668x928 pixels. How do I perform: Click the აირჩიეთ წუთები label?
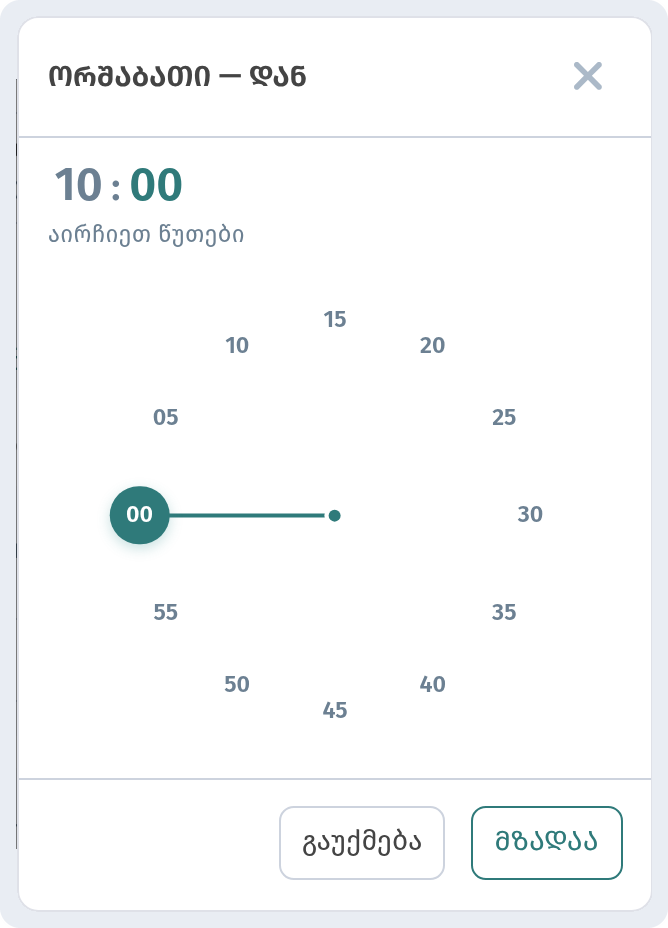pos(146,235)
